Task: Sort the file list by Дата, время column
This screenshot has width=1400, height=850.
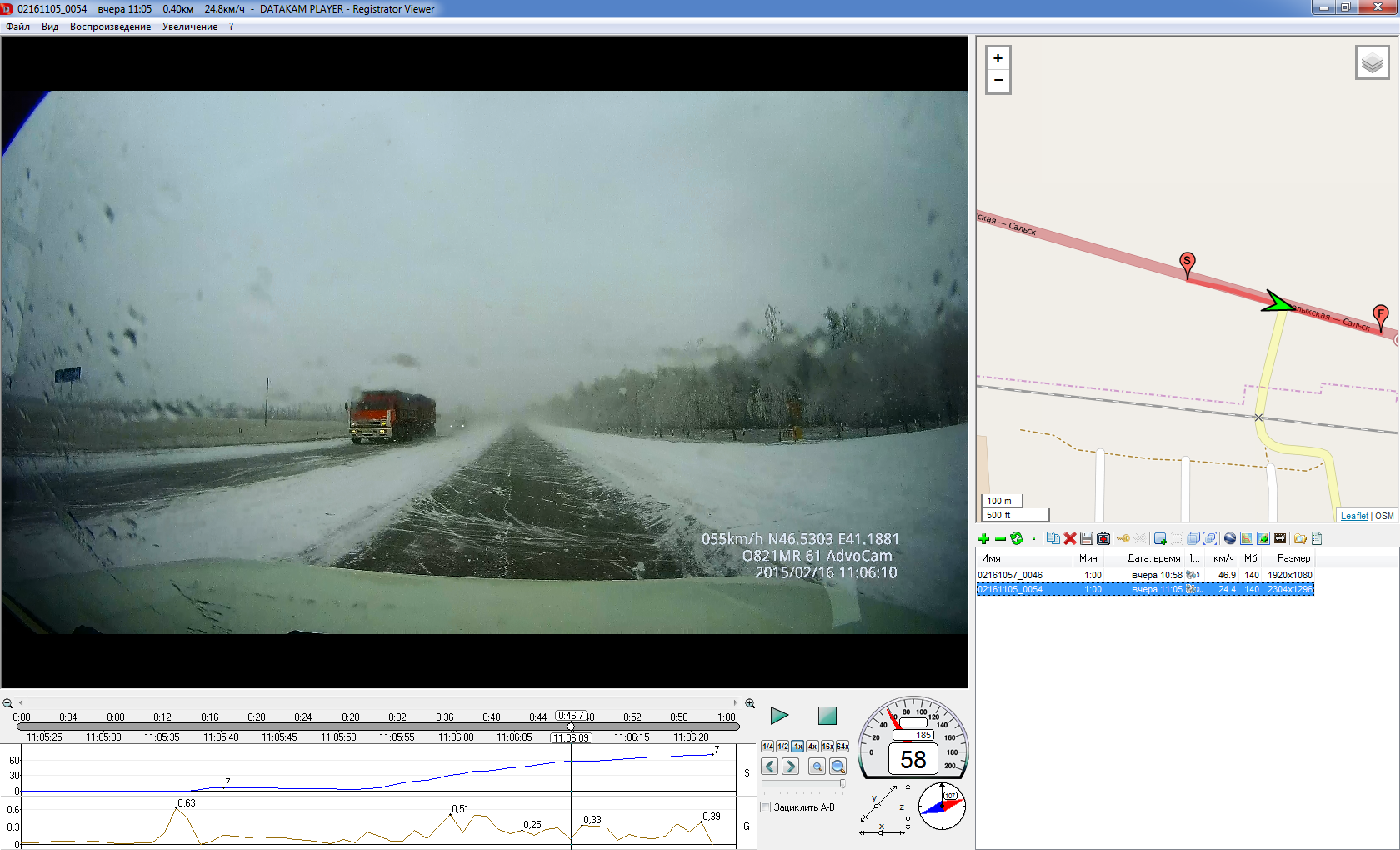Action: (1152, 558)
